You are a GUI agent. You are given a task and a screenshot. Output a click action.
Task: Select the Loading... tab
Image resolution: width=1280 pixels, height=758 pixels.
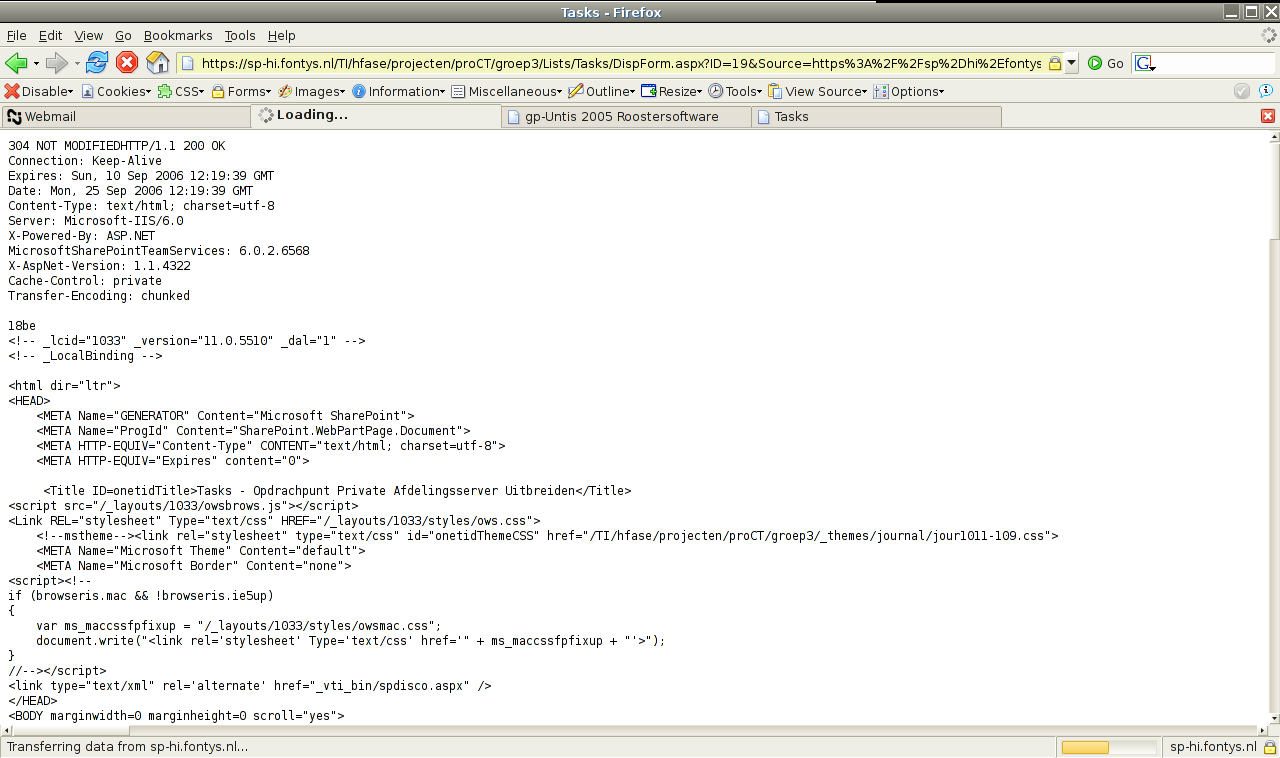[376, 116]
